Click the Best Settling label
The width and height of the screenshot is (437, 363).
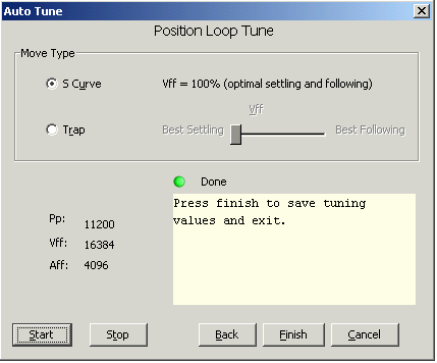193,130
